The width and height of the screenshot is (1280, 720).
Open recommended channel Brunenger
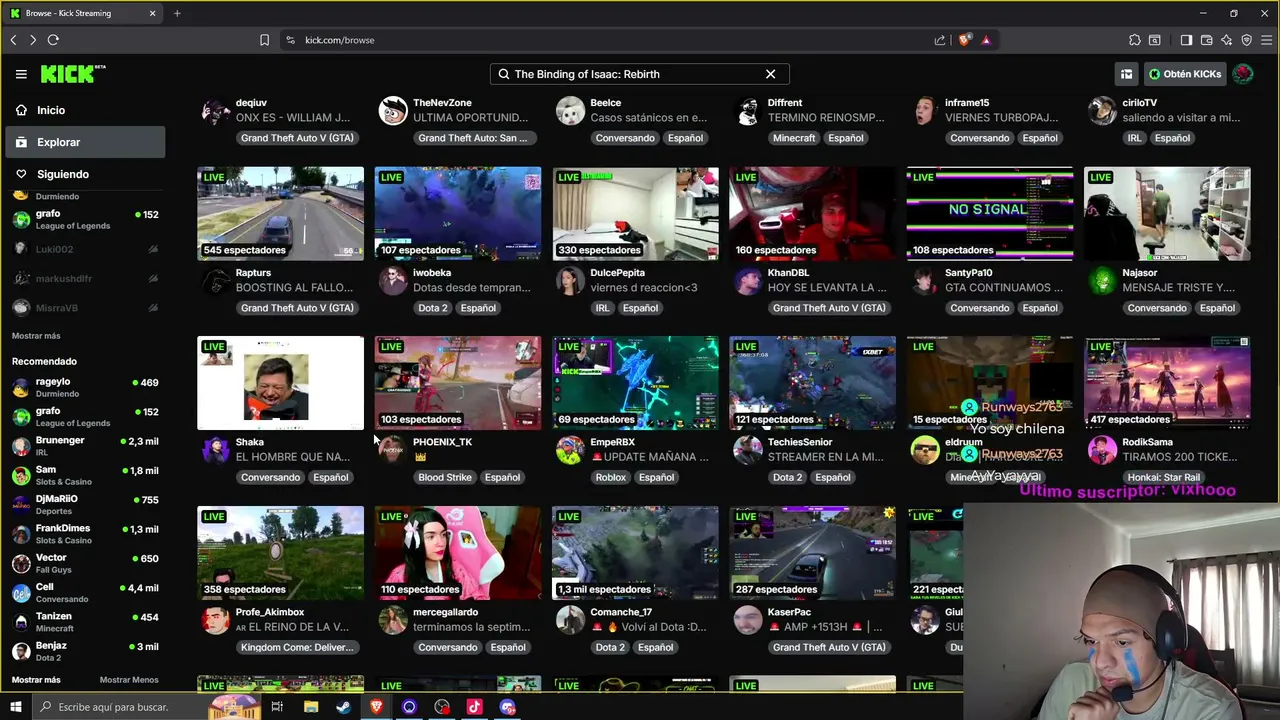(x=85, y=446)
